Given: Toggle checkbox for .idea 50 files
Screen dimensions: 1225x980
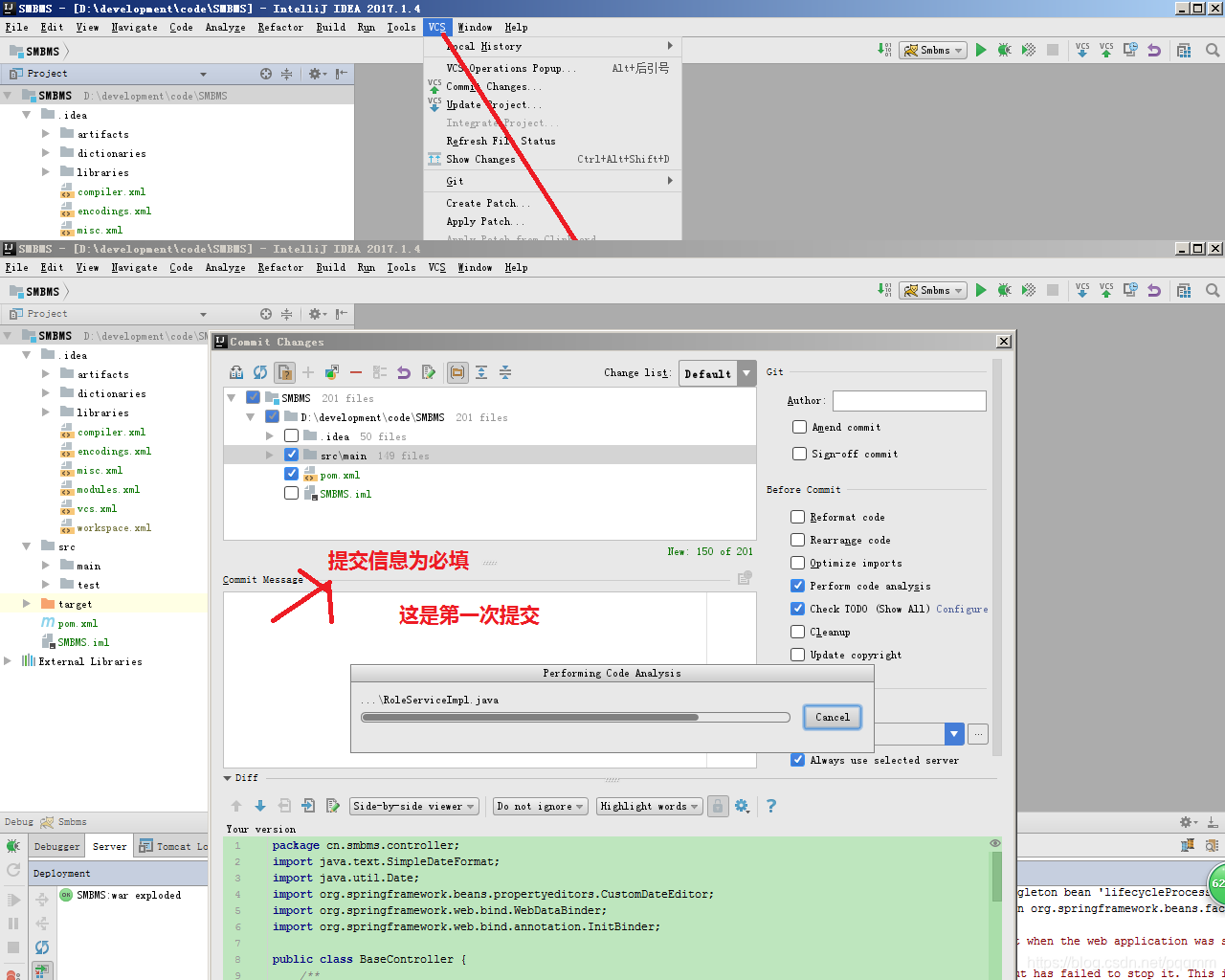Looking at the screenshot, I should [x=291, y=436].
